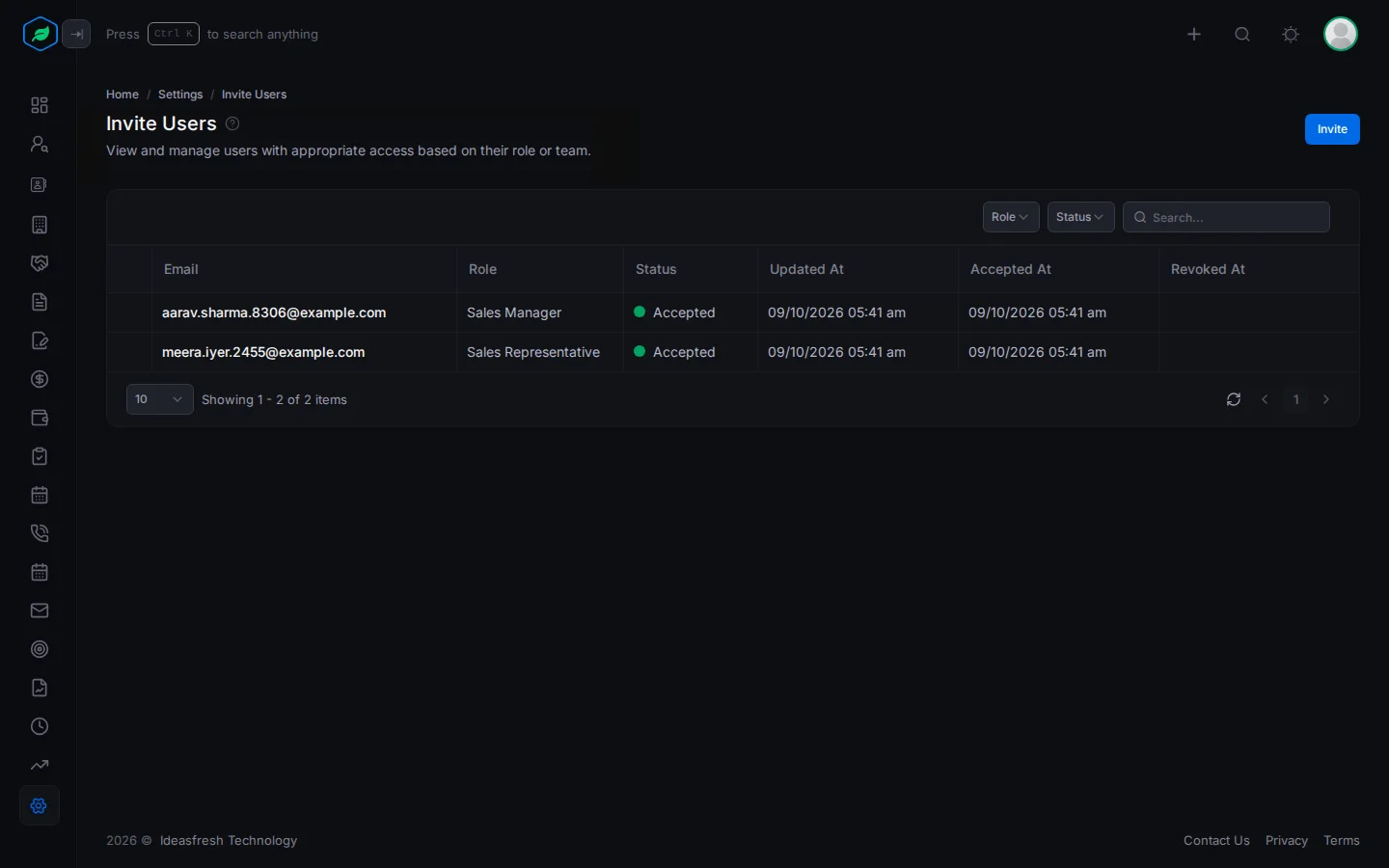
Task: Open the Terms footer link
Action: click(x=1342, y=841)
